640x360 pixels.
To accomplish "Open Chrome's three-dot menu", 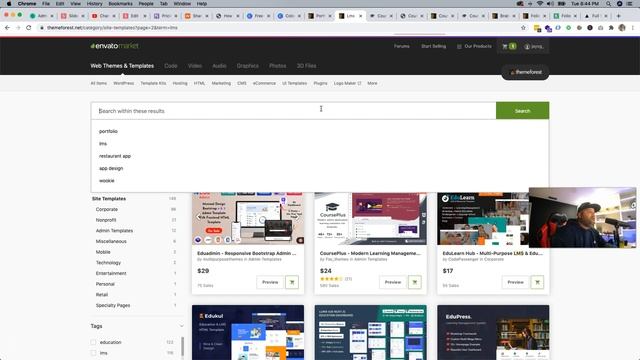I will tap(633, 28).
